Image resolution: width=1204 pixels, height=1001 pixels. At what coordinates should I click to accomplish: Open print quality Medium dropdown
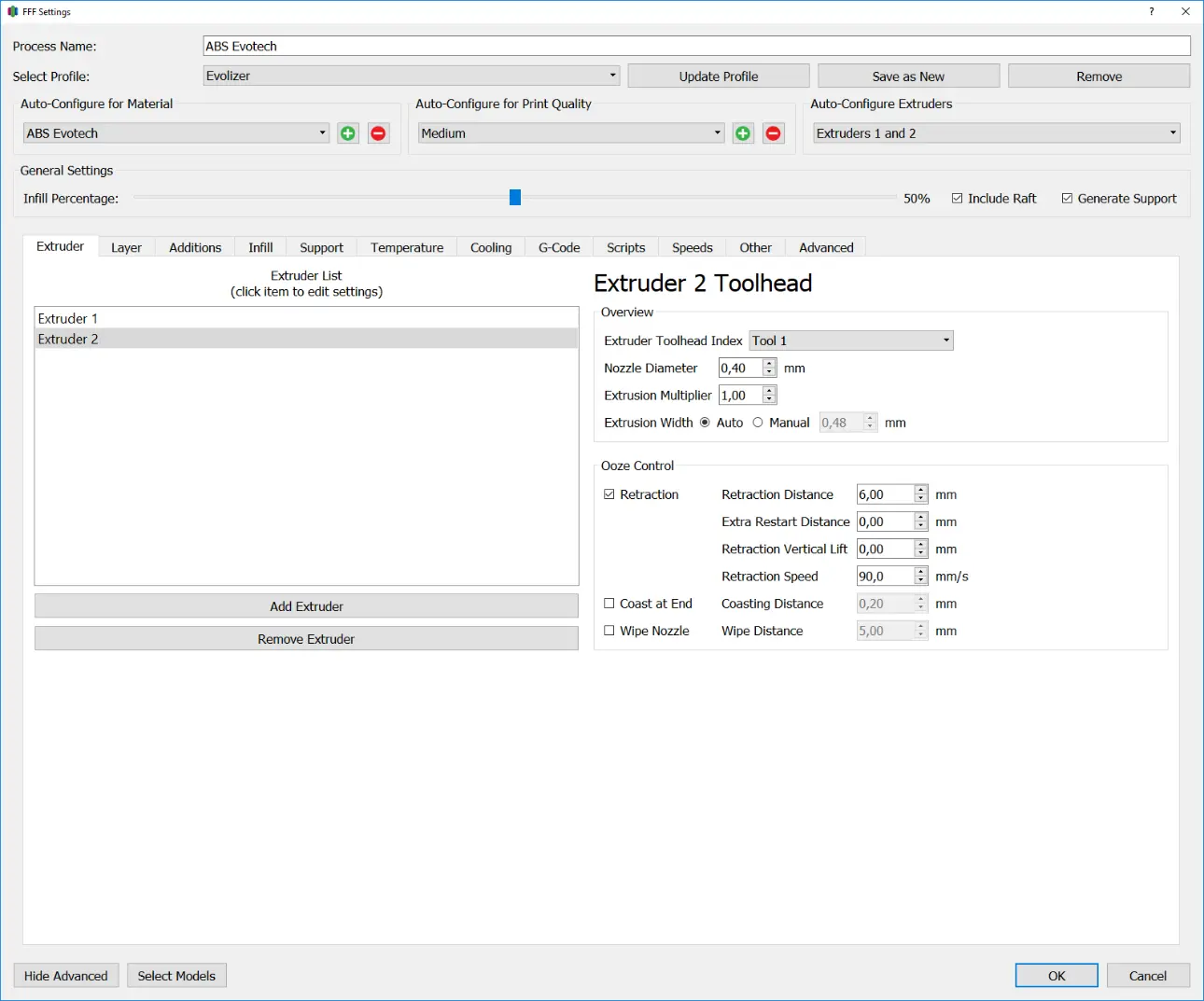click(x=571, y=133)
